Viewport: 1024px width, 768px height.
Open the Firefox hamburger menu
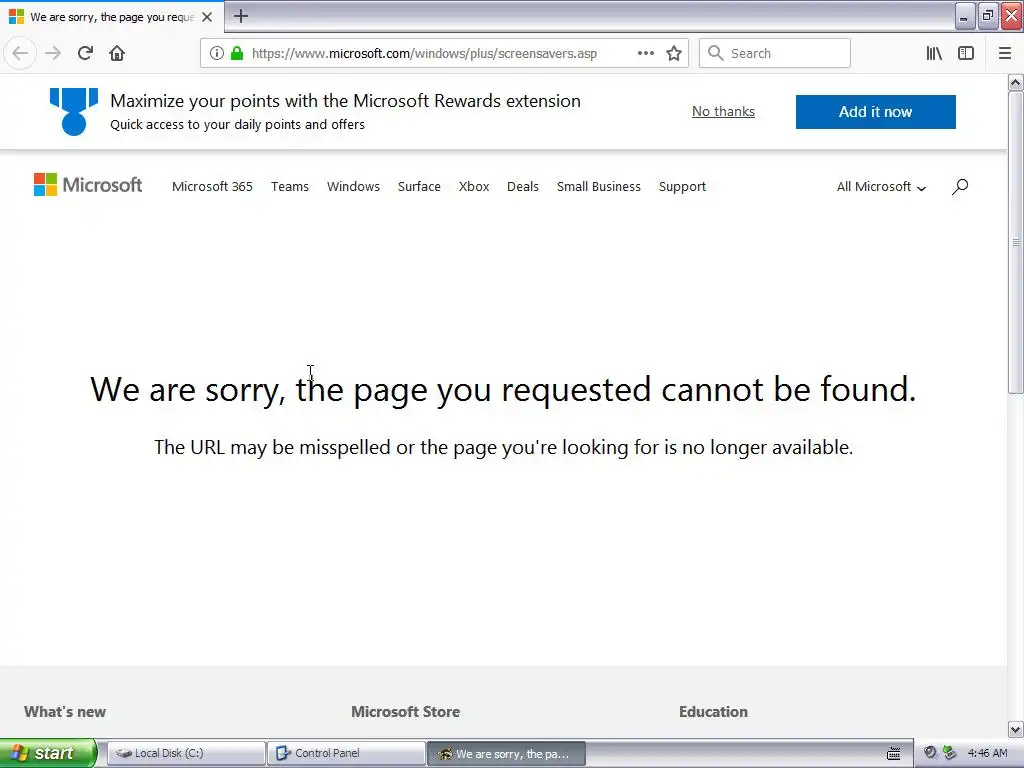click(1005, 53)
